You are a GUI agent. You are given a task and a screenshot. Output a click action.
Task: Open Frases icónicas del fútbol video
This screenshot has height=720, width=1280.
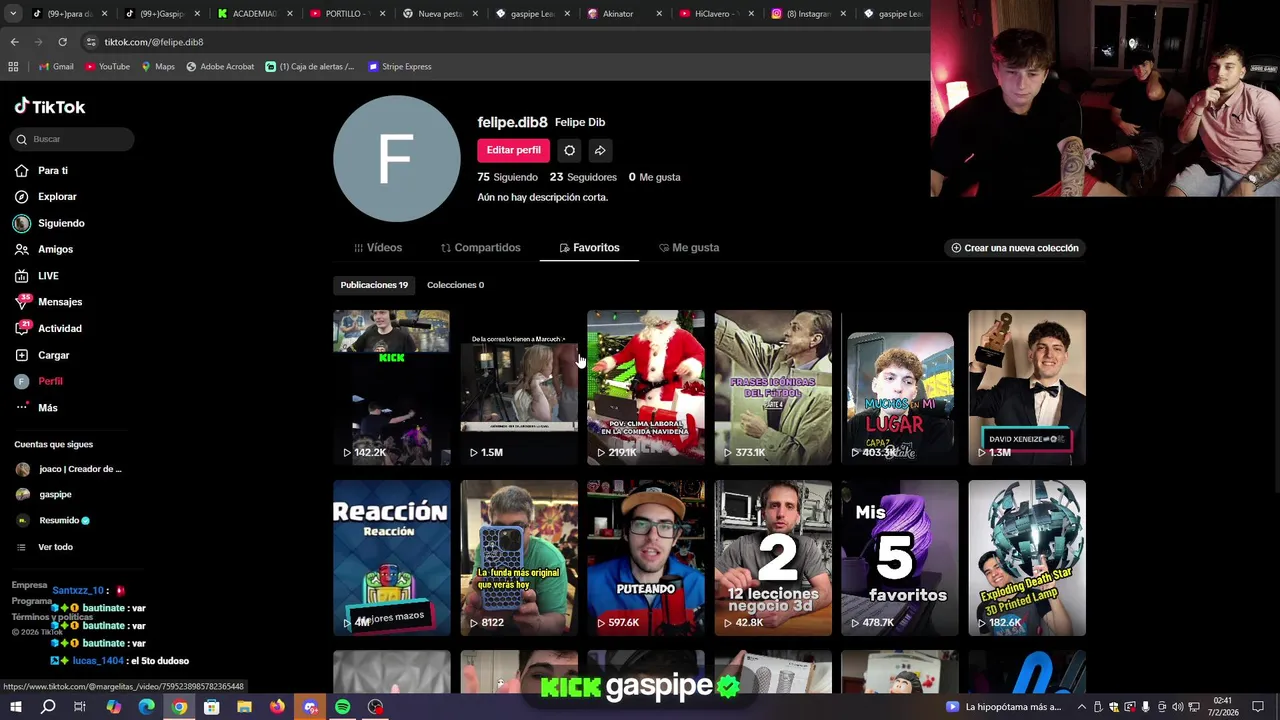pyautogui.click(x=772, y=388)
